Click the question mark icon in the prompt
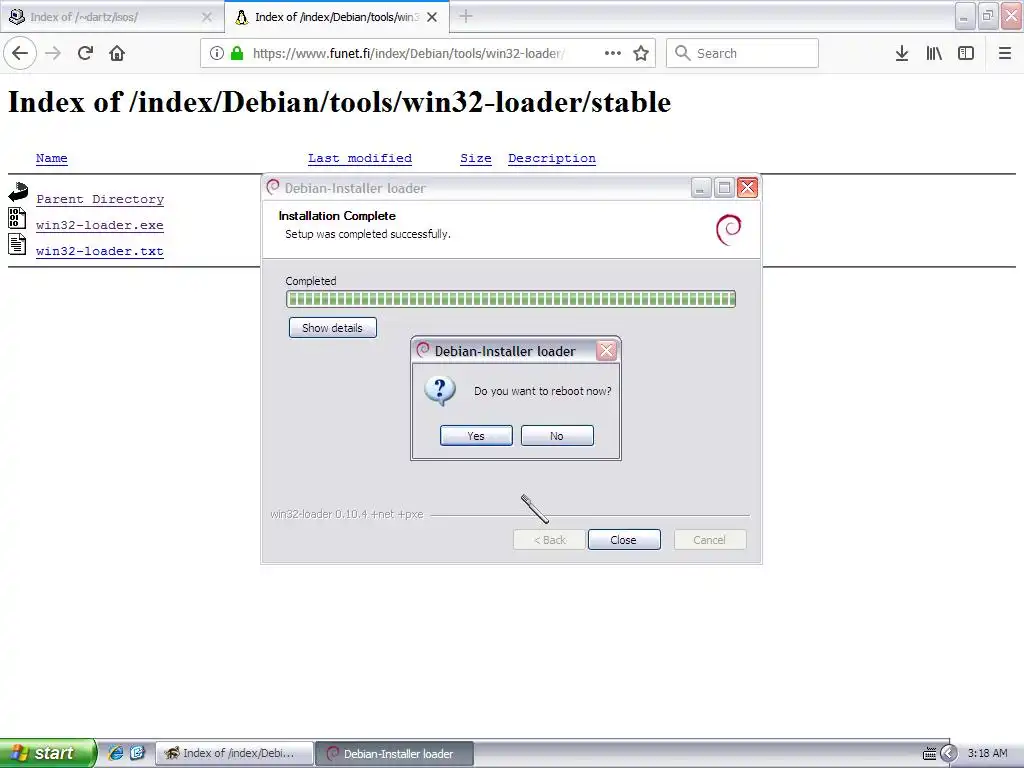Viewport: 1024px width, 768px height. coord(440,391)
